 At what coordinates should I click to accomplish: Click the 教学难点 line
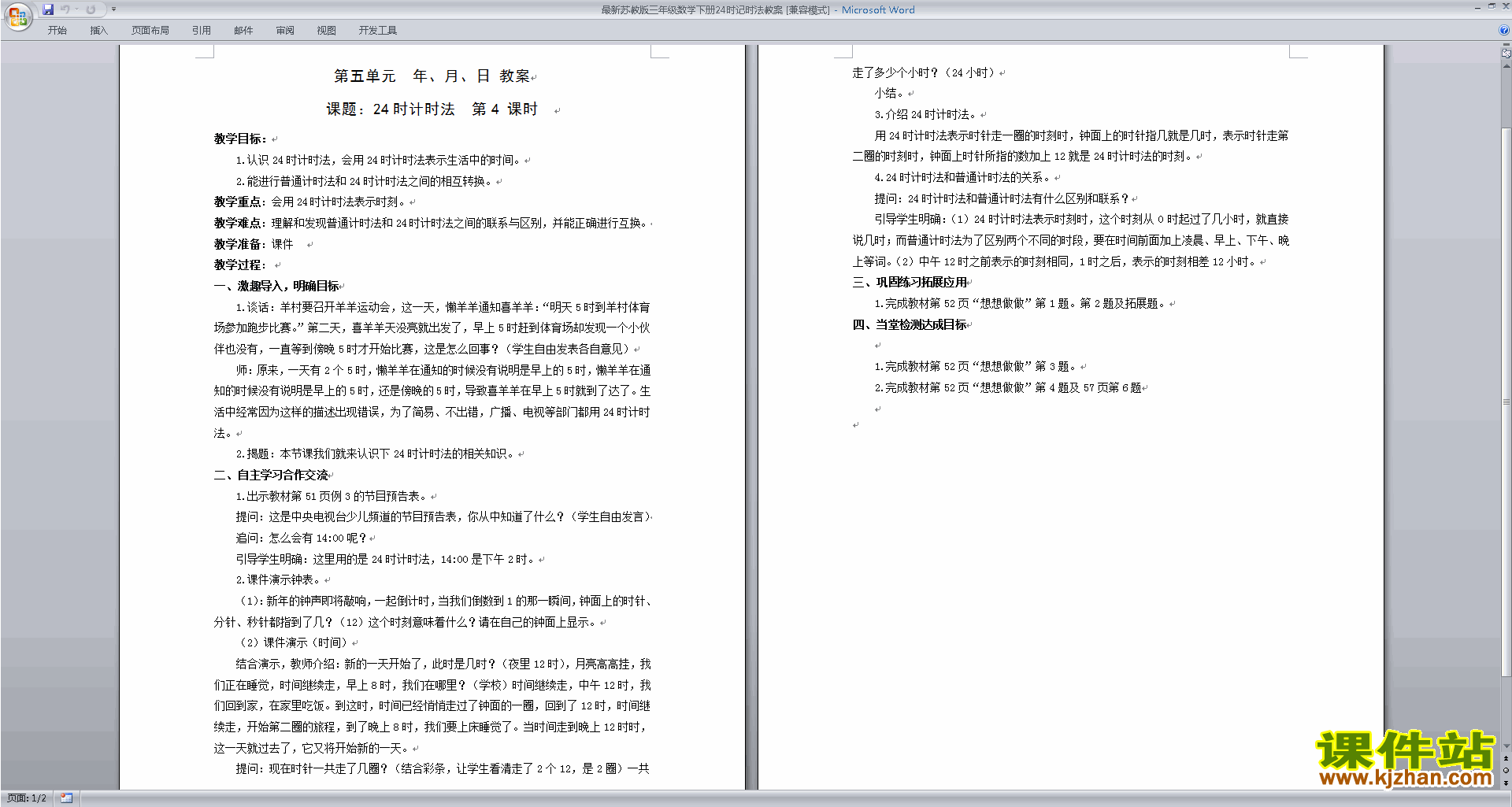click(431, 224)
